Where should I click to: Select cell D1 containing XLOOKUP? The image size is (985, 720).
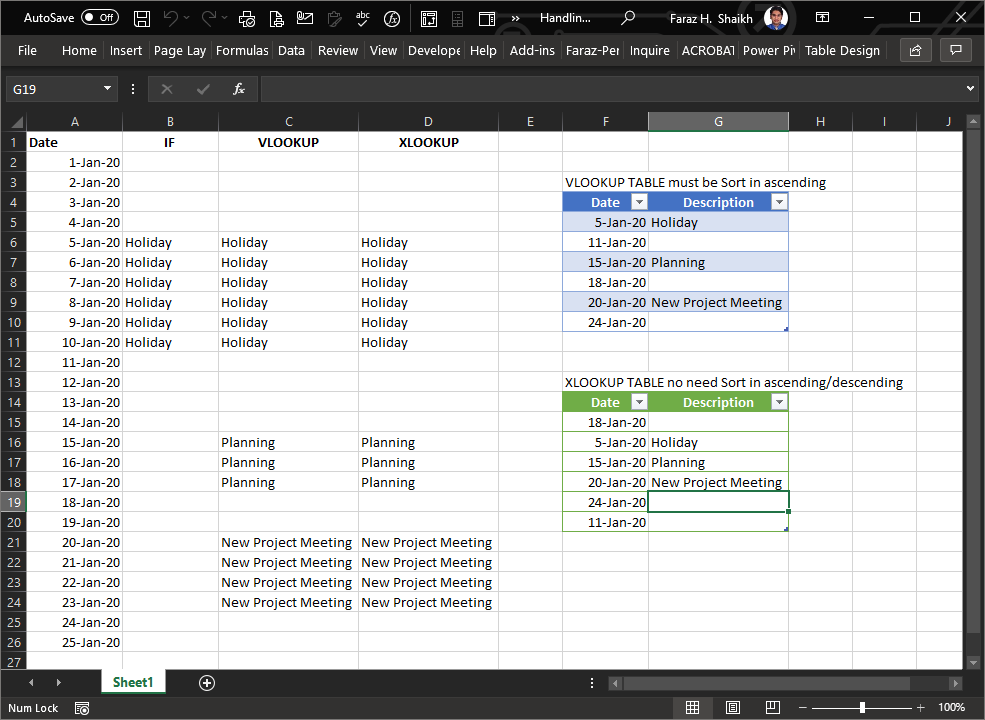[x=428, y=142]
